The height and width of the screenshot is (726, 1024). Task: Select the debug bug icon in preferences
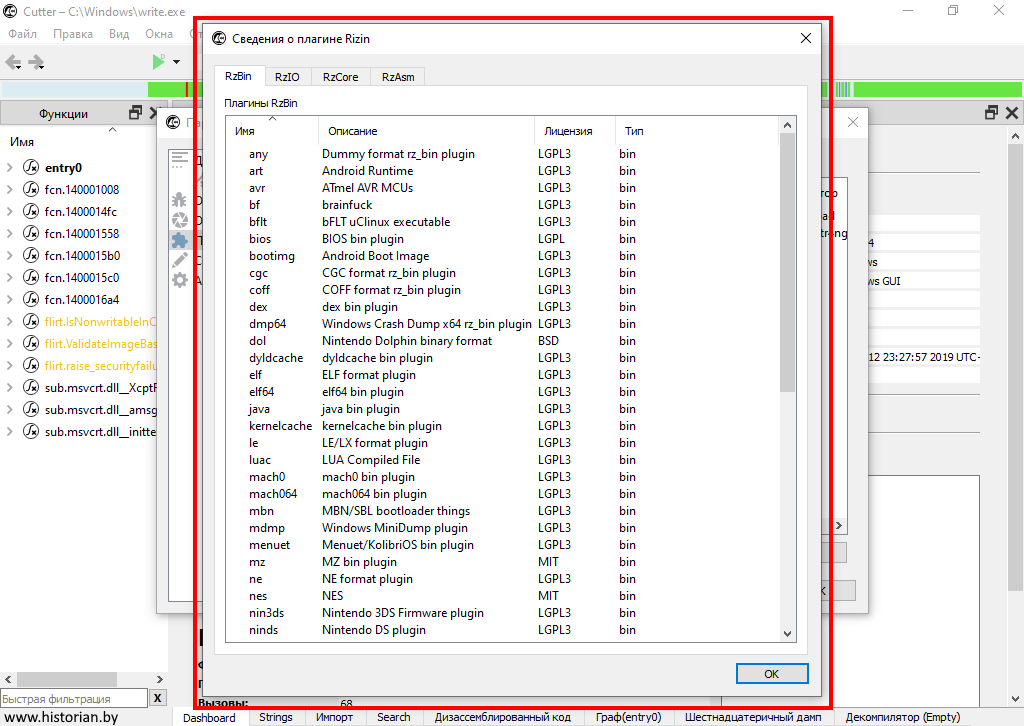tap(180, 200)
